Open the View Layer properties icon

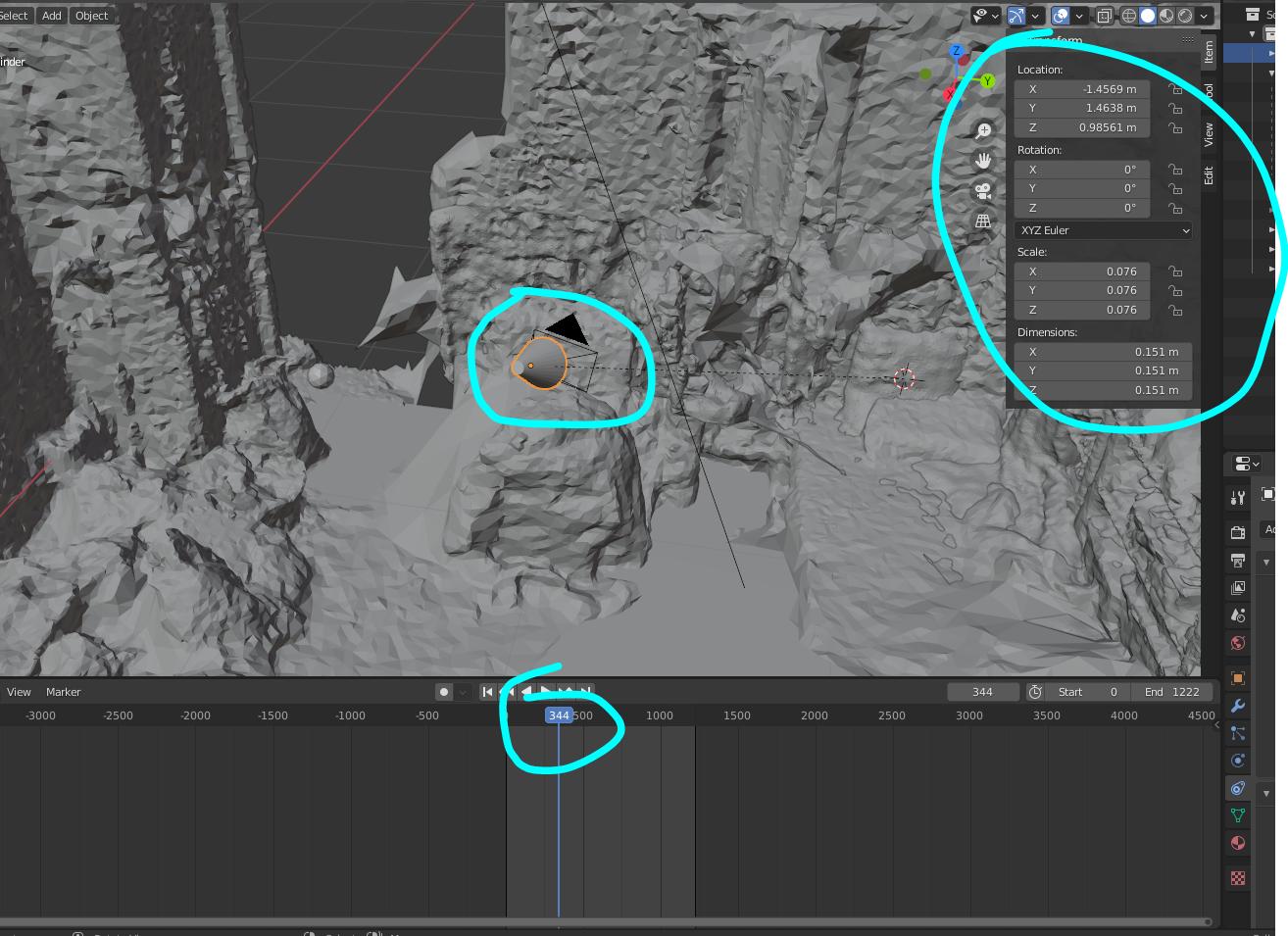(x=1238, y=588)
